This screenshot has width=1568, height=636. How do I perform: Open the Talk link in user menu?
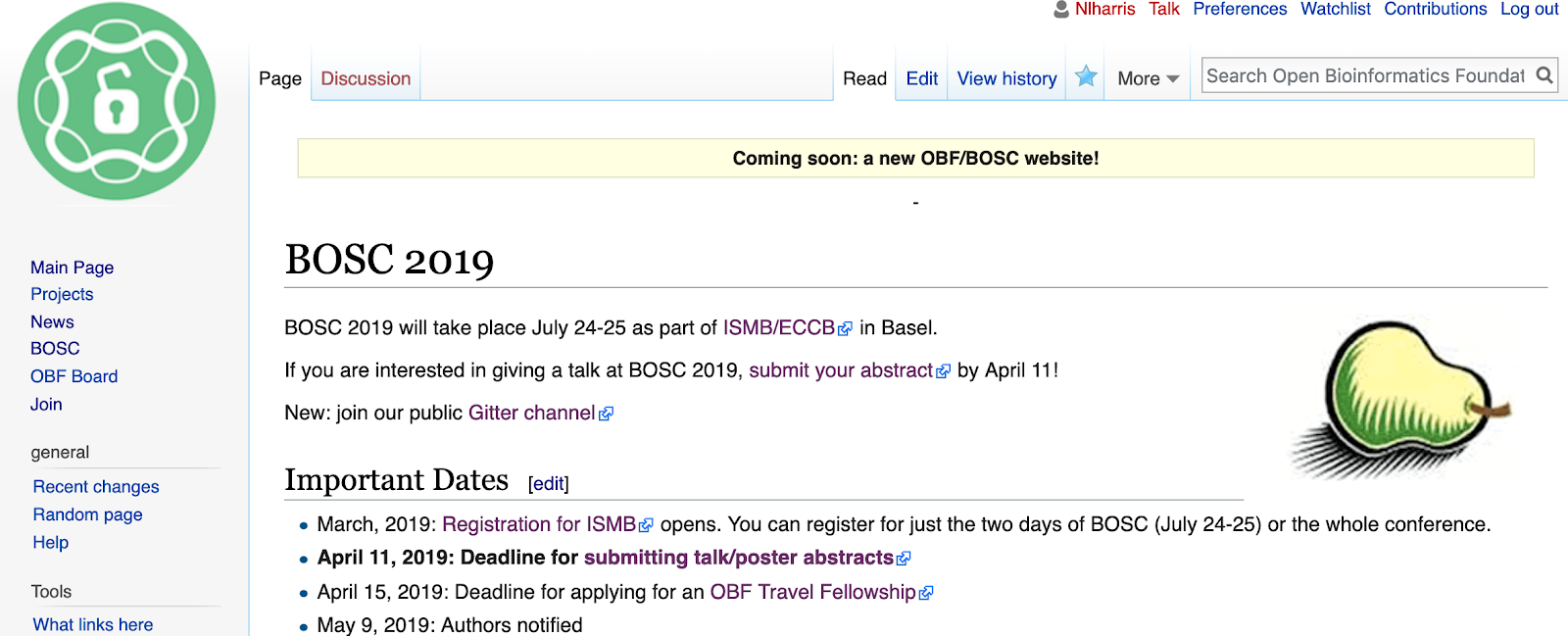pos(1164,9)
